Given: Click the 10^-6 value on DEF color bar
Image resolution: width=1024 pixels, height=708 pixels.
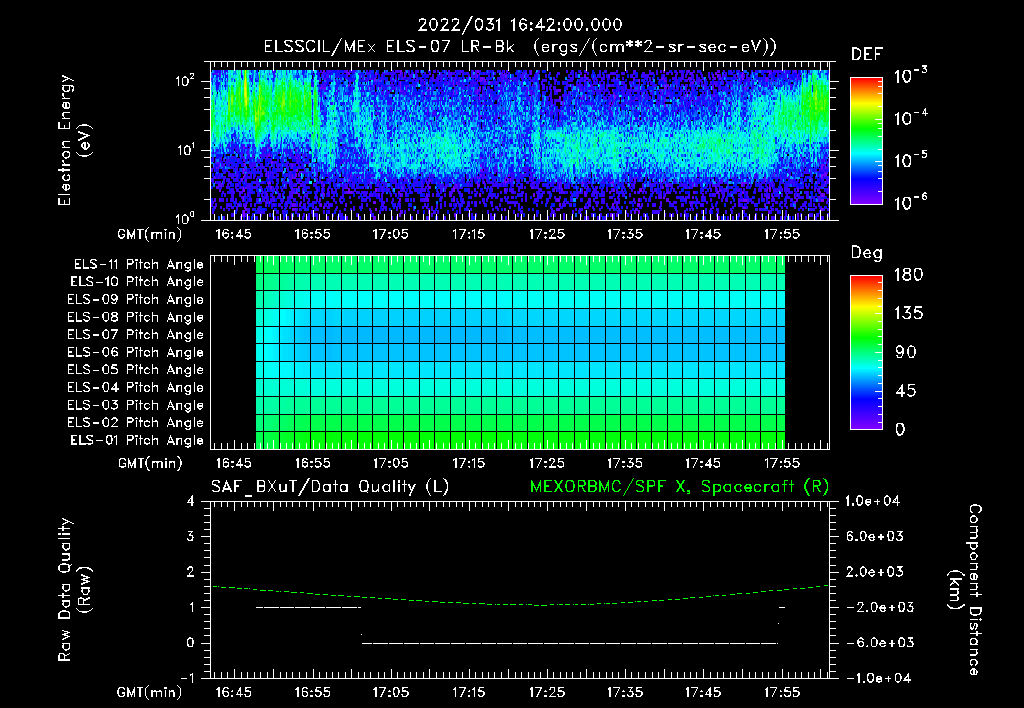Looking at the screenshot, I should coord(911,202).
